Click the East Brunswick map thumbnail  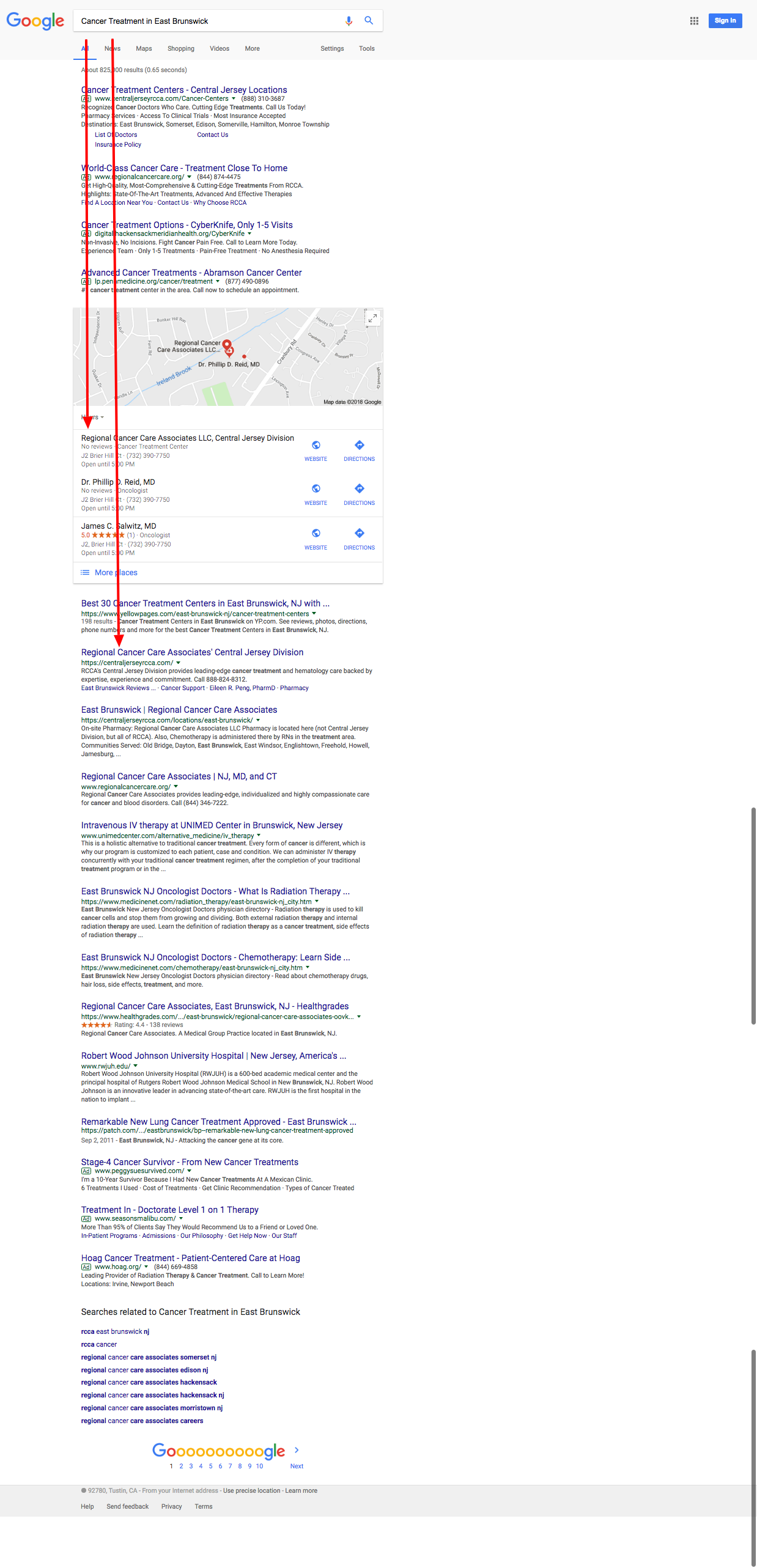tap(228, 357)
